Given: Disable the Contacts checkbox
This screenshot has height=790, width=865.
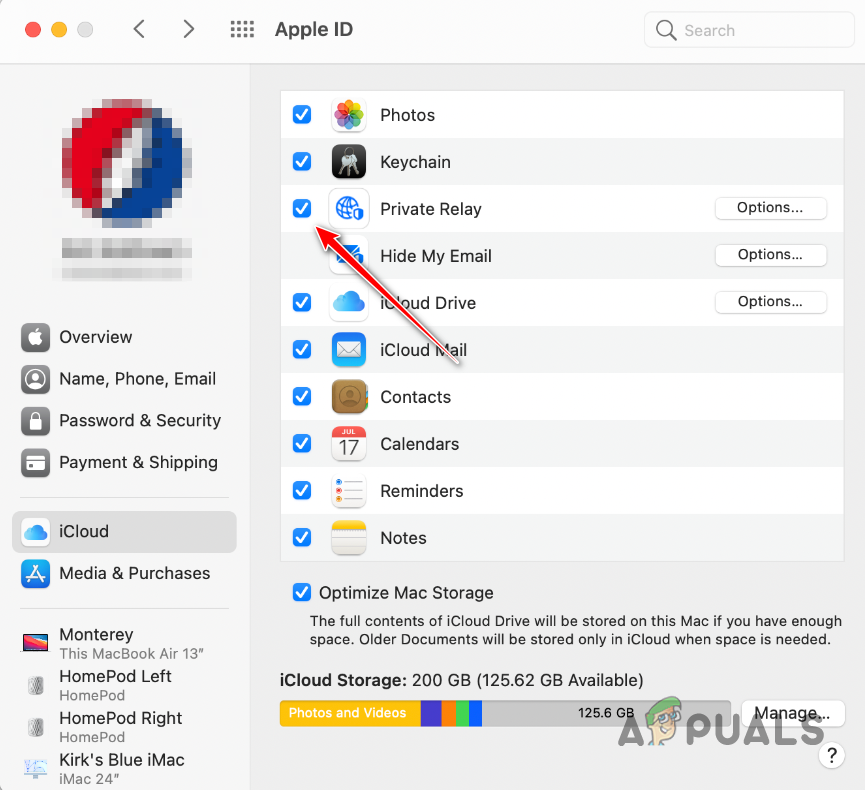Looking at the screenshot, I should pos(301,396).
